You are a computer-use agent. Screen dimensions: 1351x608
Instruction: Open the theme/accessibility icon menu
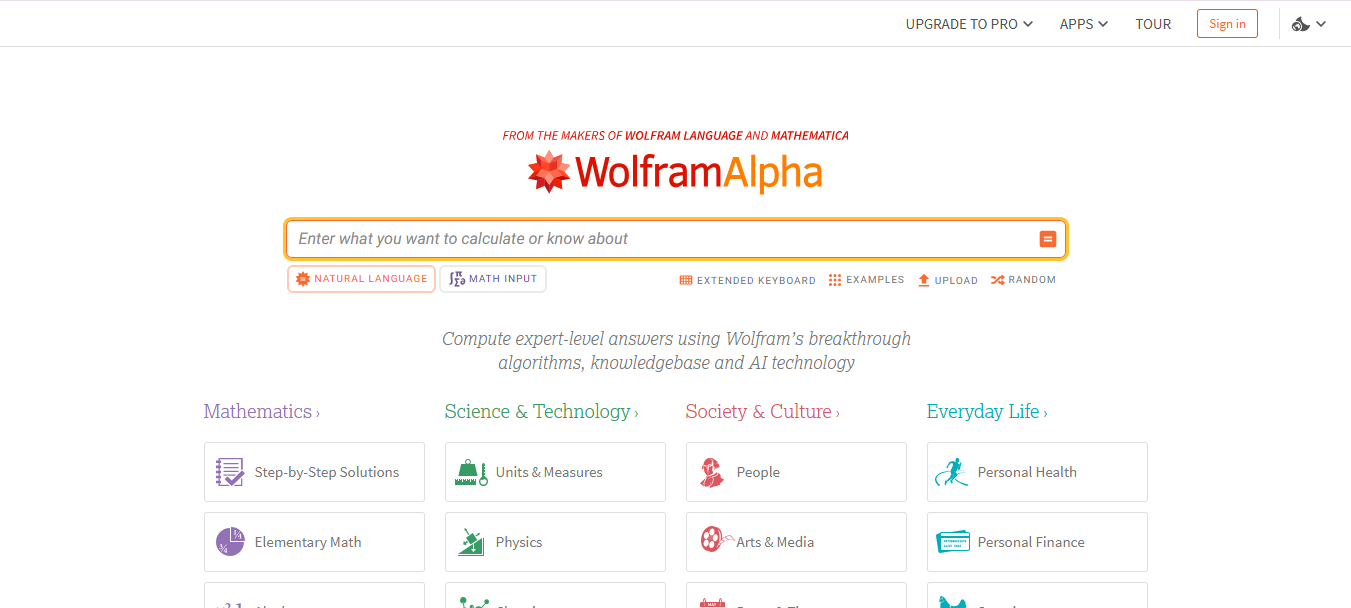[x=1309, y=24]
